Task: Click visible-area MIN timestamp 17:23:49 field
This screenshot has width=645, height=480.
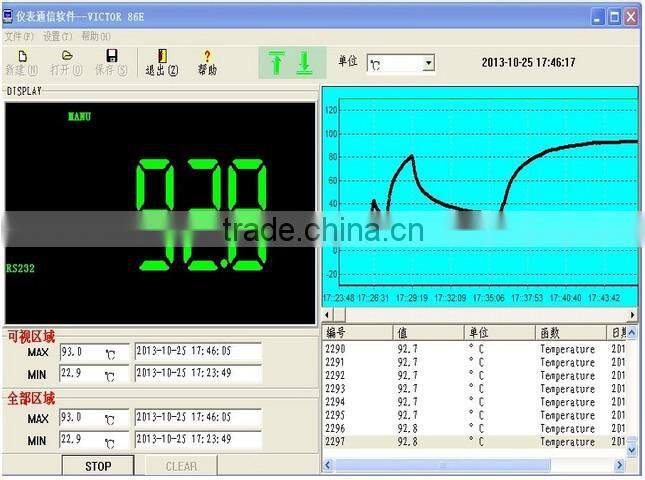Action: click(x=198, y=373)
